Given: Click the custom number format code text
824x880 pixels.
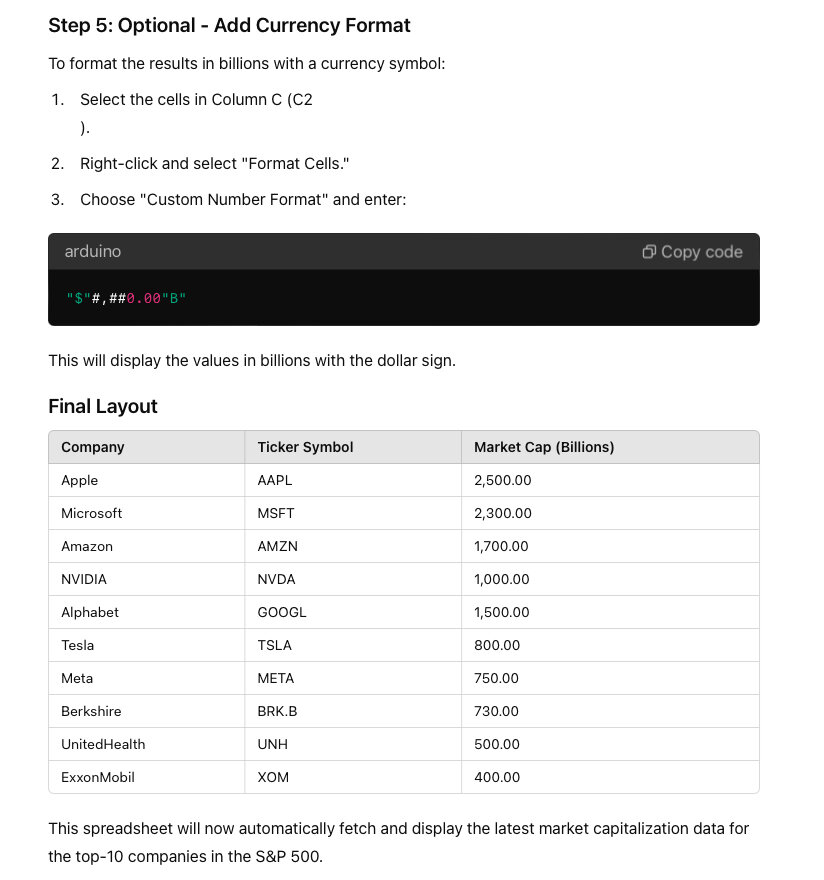Looking at the screenshot, I should pos(126,297).
